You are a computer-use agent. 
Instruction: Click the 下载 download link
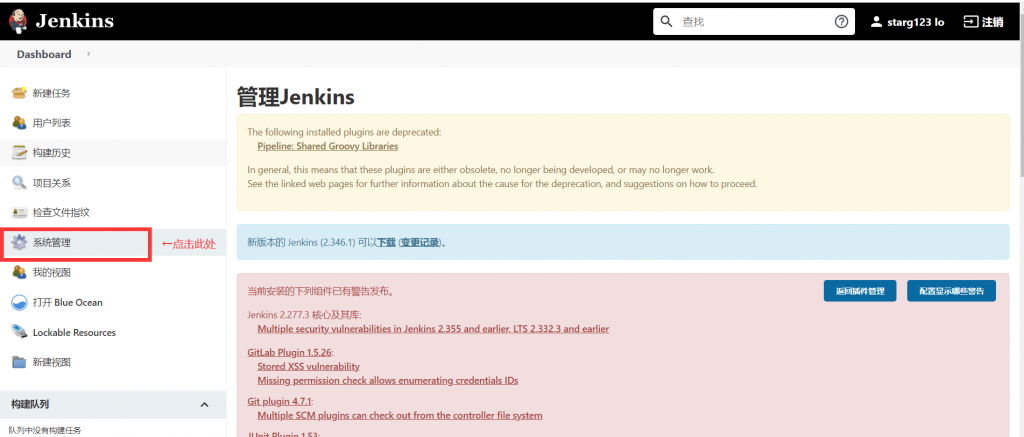point(386,242)
